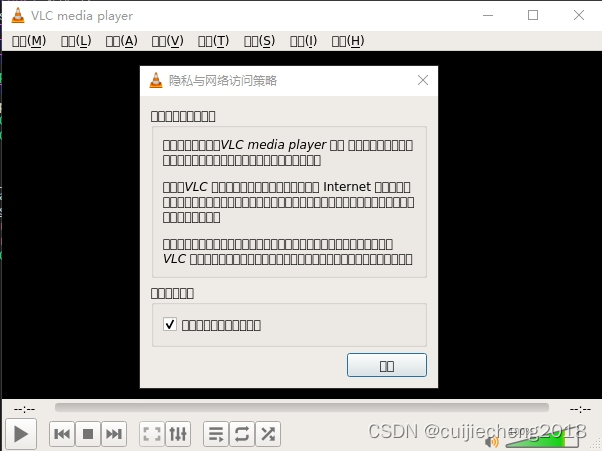The image size is (602, 451).
Task: Stop playback with the square button
Action: (88, 434)
